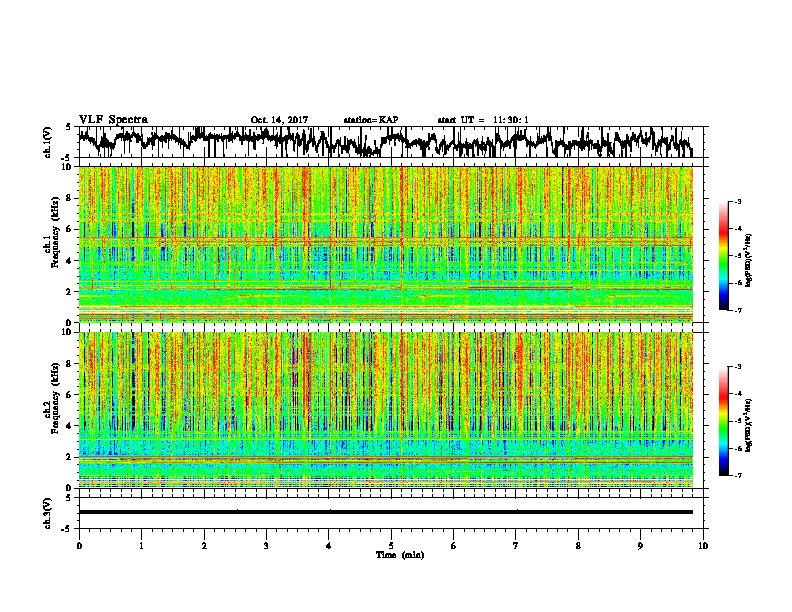Click the ch.1 frequency tick label "6"
Screen dimensions: 792x612
pos(71,229)
